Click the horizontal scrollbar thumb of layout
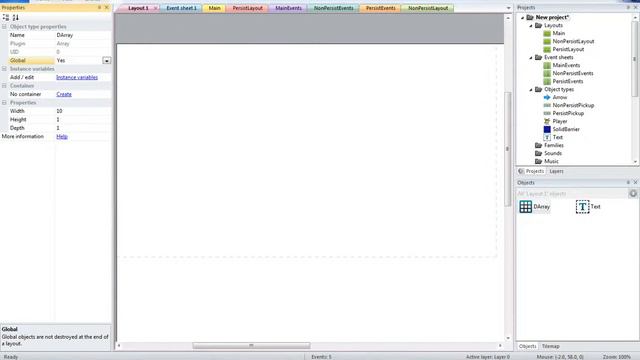 (x=251, y=346)
